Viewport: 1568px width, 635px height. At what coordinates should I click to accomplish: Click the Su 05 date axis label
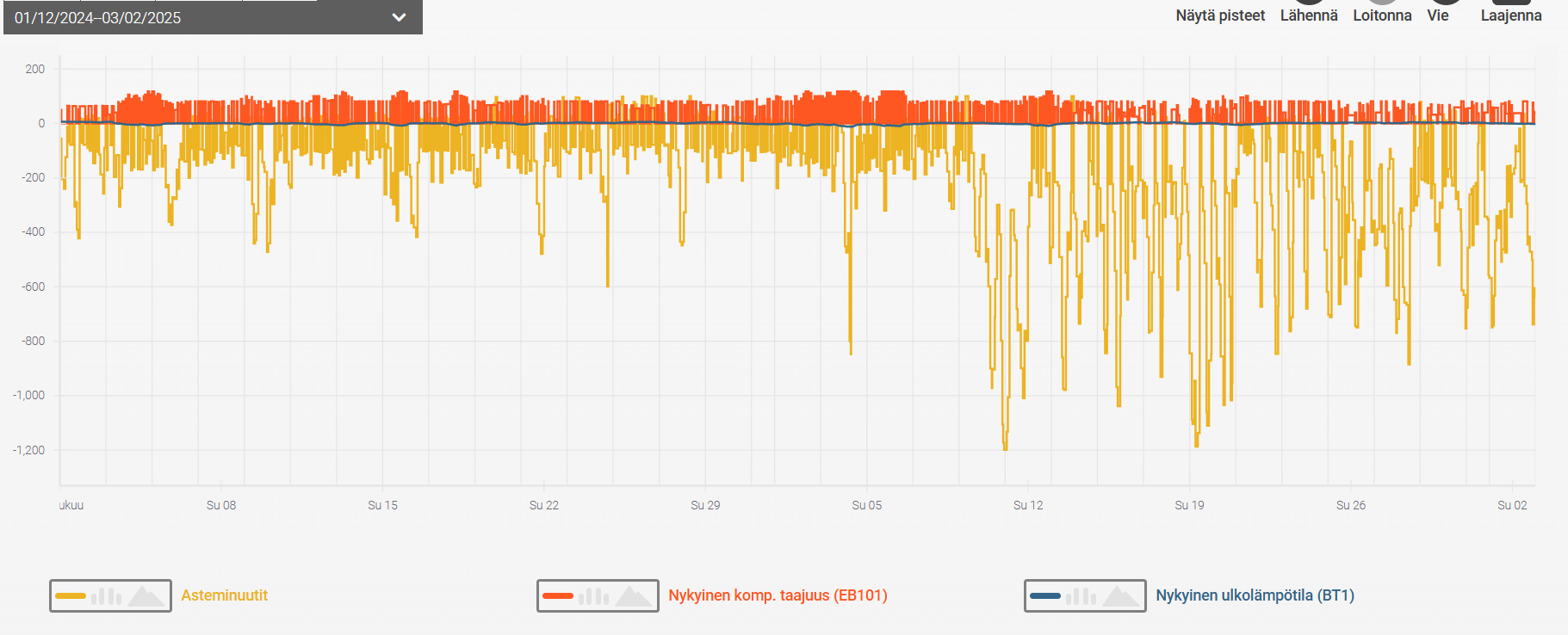[867, 505]
